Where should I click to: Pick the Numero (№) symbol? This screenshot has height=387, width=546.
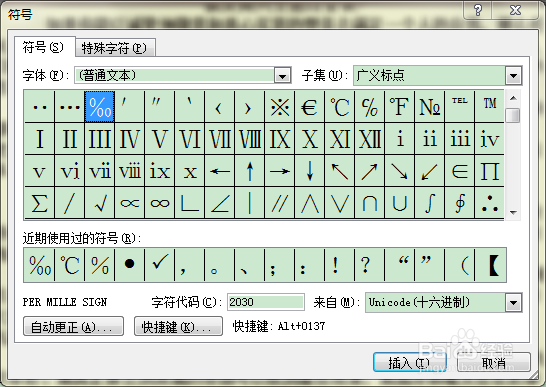(429, 107)
